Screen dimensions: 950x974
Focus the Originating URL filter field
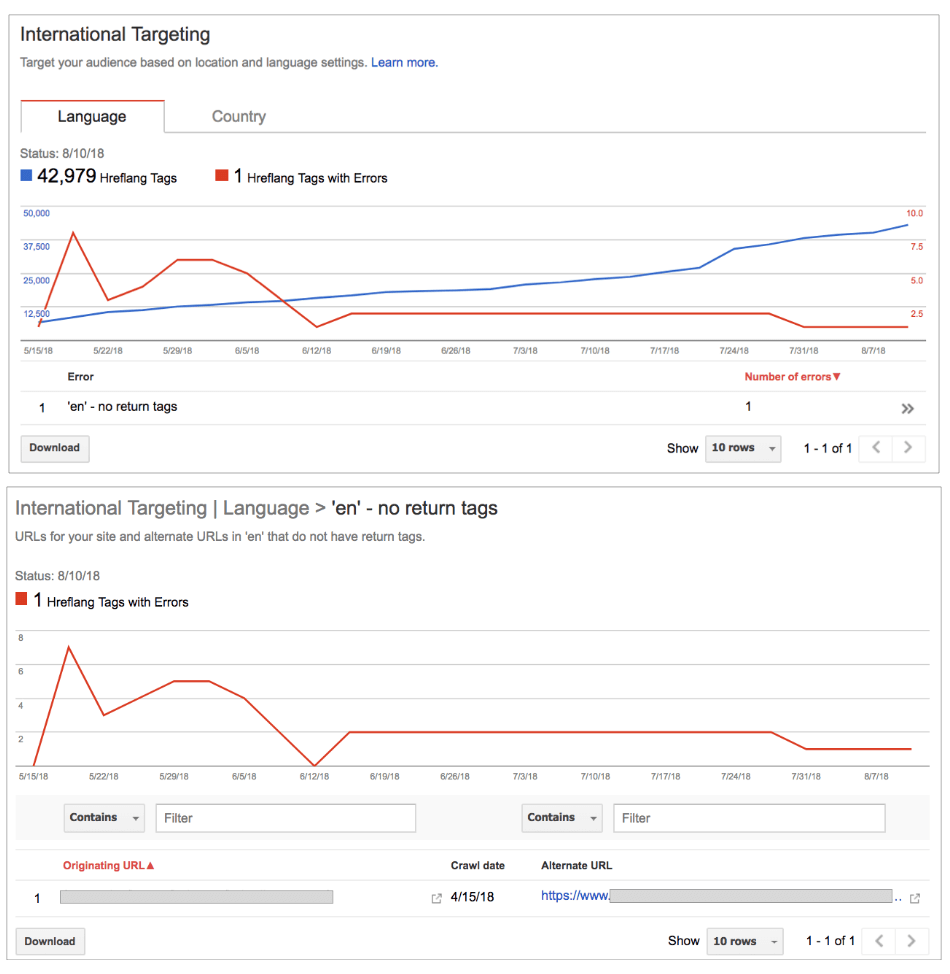point(285,818)
